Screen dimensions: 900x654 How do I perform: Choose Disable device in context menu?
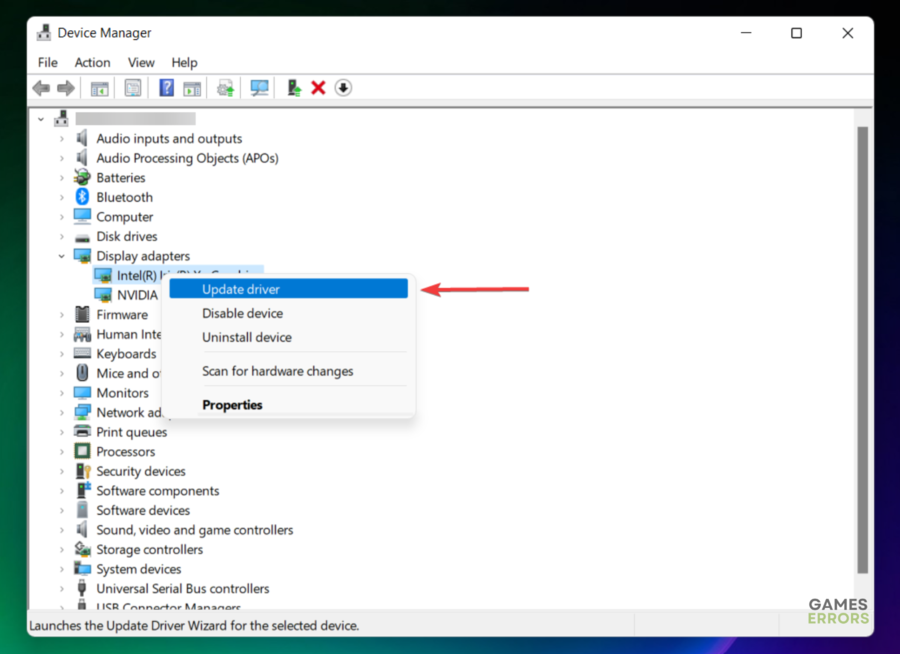click(242, 313)
